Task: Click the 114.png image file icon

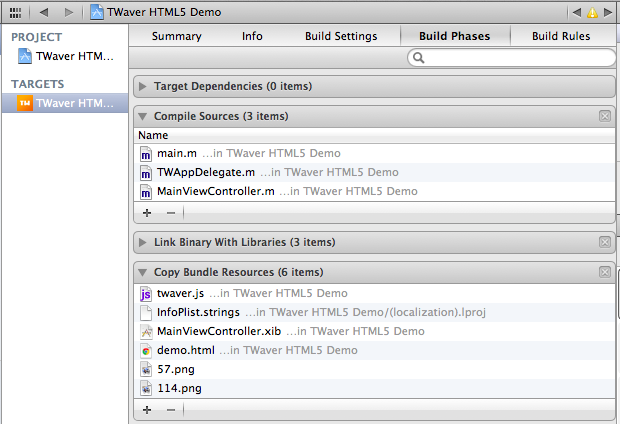Action: pyautogui.click(x=146, y=388)
